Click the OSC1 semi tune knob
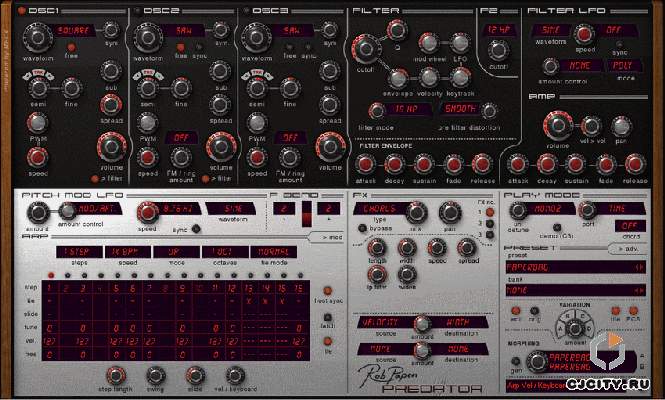 (x=39, y=88)
